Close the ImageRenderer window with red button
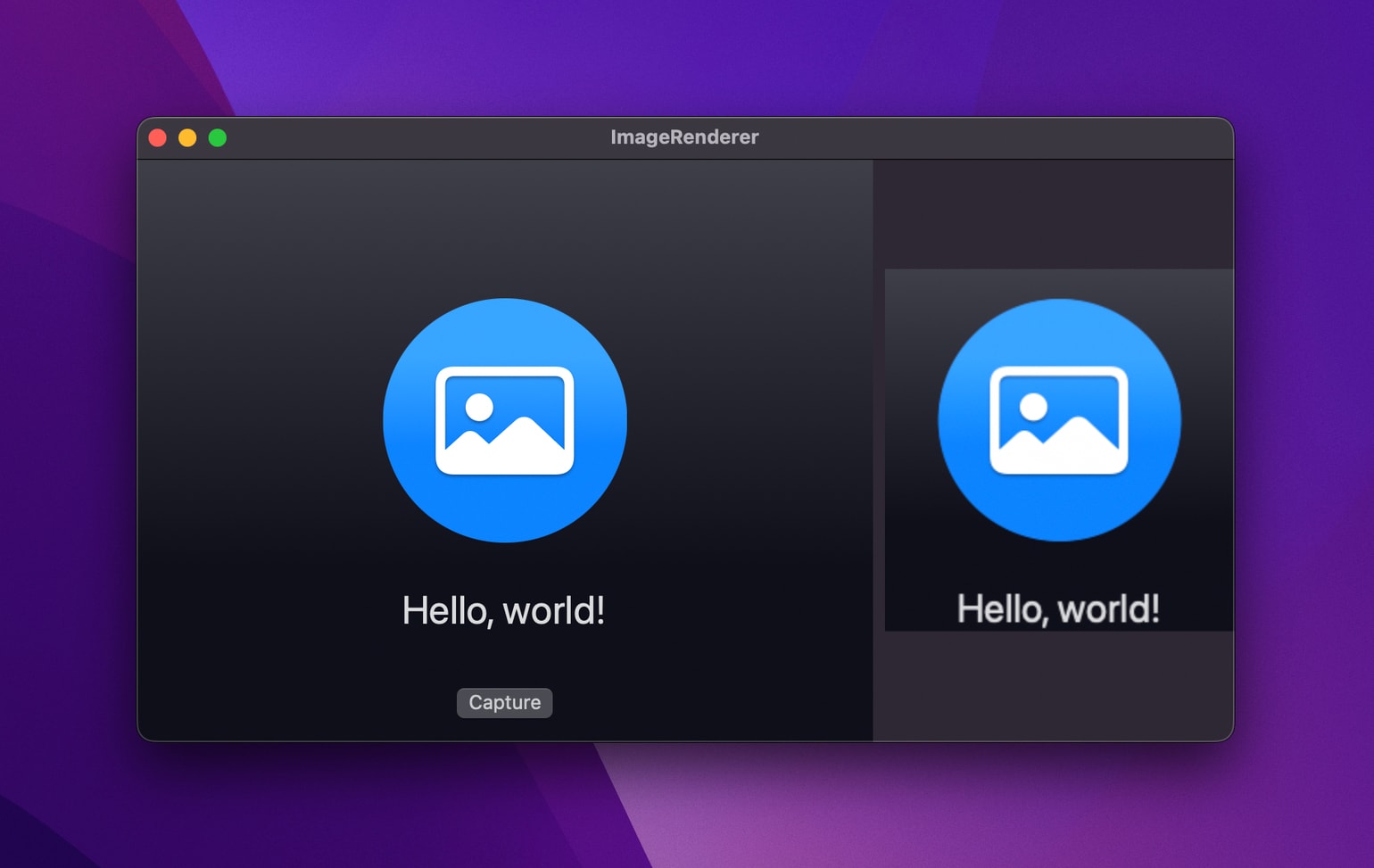Viewport: 1374px width, 868px height. pos(158,137)
